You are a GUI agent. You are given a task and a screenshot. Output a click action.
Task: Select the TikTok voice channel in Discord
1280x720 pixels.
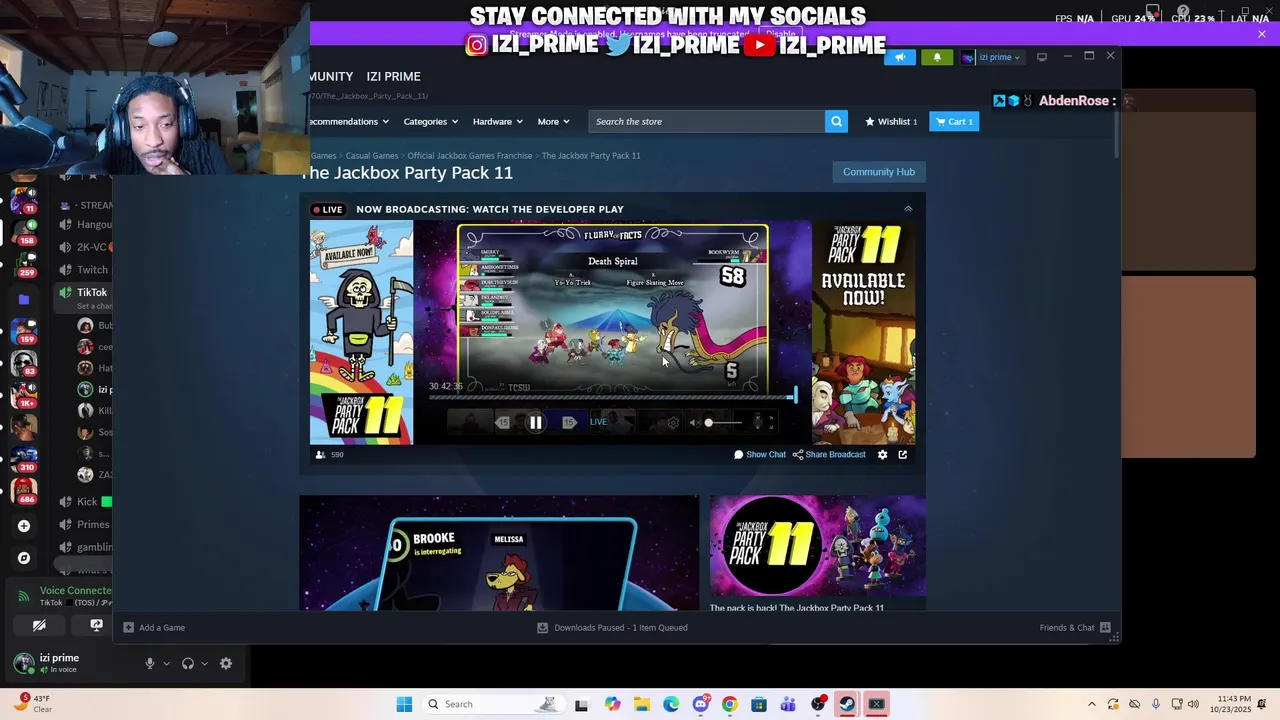click(85, 293)
